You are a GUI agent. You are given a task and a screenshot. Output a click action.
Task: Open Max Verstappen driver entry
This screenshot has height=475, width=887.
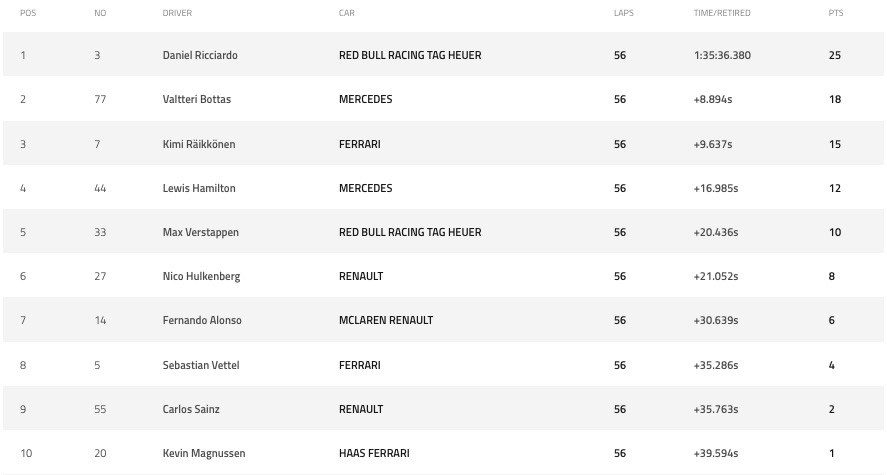[200, 232]
